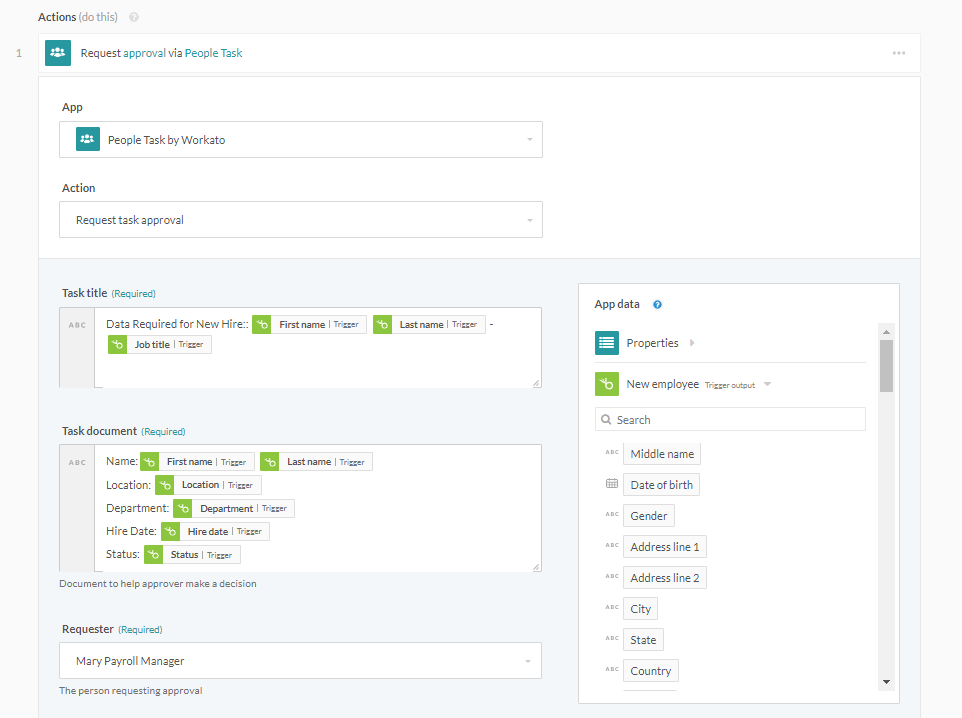Click the Properties panel icon in App data
The width and height of the screenshot is (962, 718).
[607, 342]
